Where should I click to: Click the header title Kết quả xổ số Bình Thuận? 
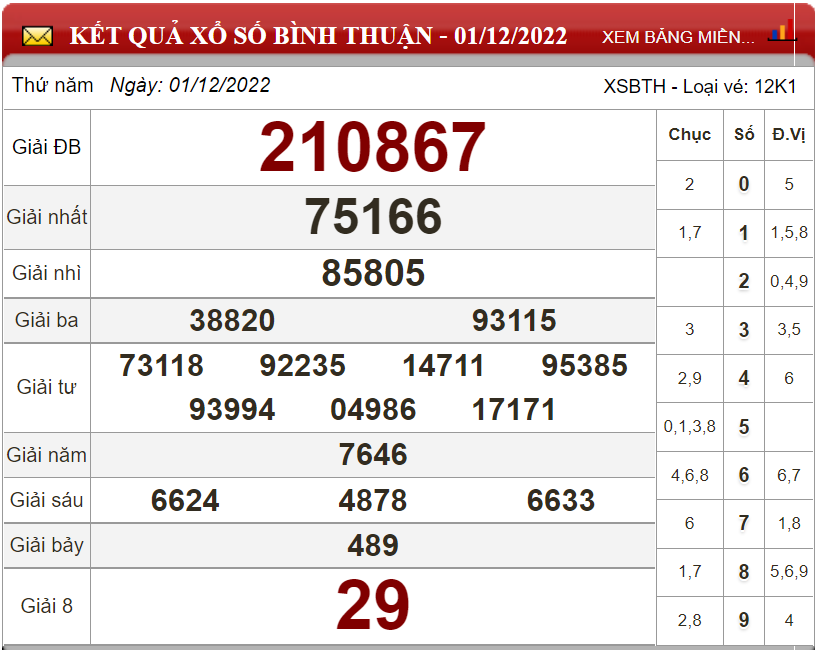click(x=318, y=36)
